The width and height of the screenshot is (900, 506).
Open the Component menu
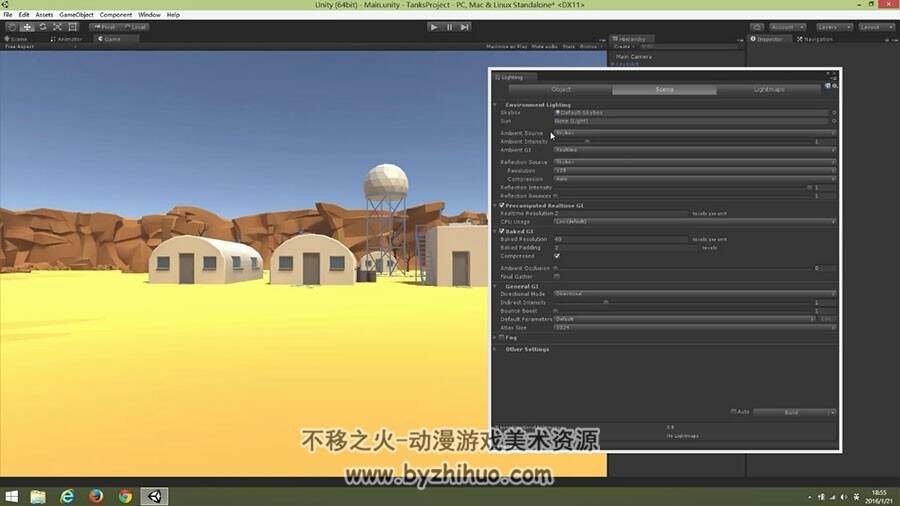(116, 15)
